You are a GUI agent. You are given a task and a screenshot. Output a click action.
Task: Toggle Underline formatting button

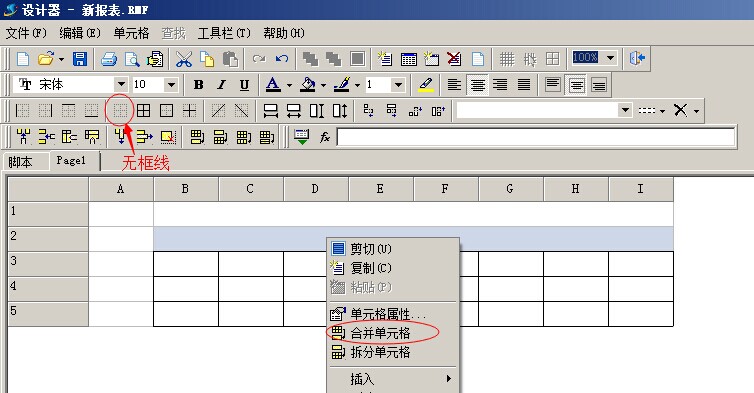click(244, 85)
